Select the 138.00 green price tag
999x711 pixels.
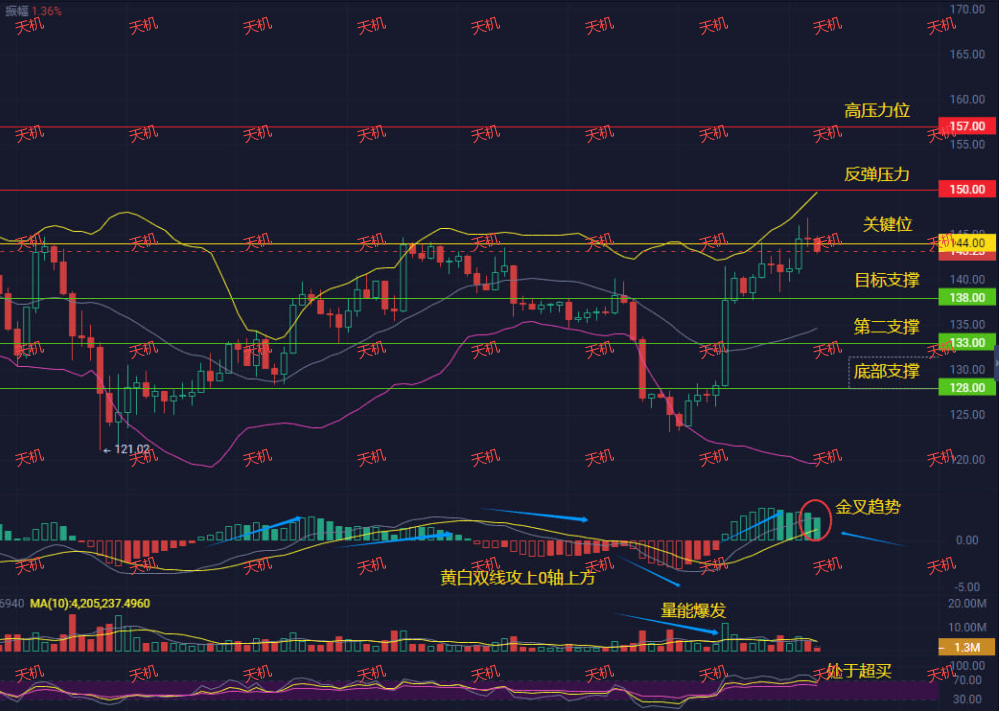click(967, 298)
